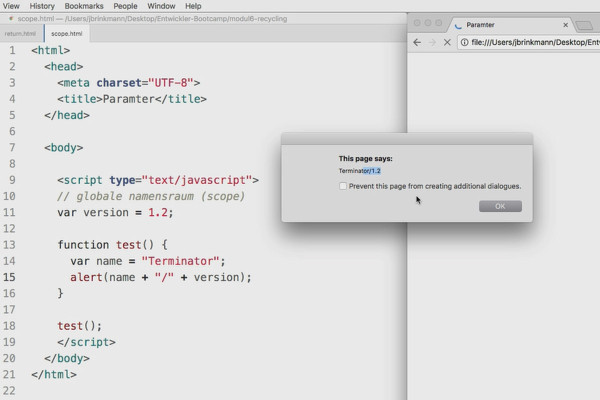Open the Window menu
600x400 pixels.
click(x=161, y=6)
